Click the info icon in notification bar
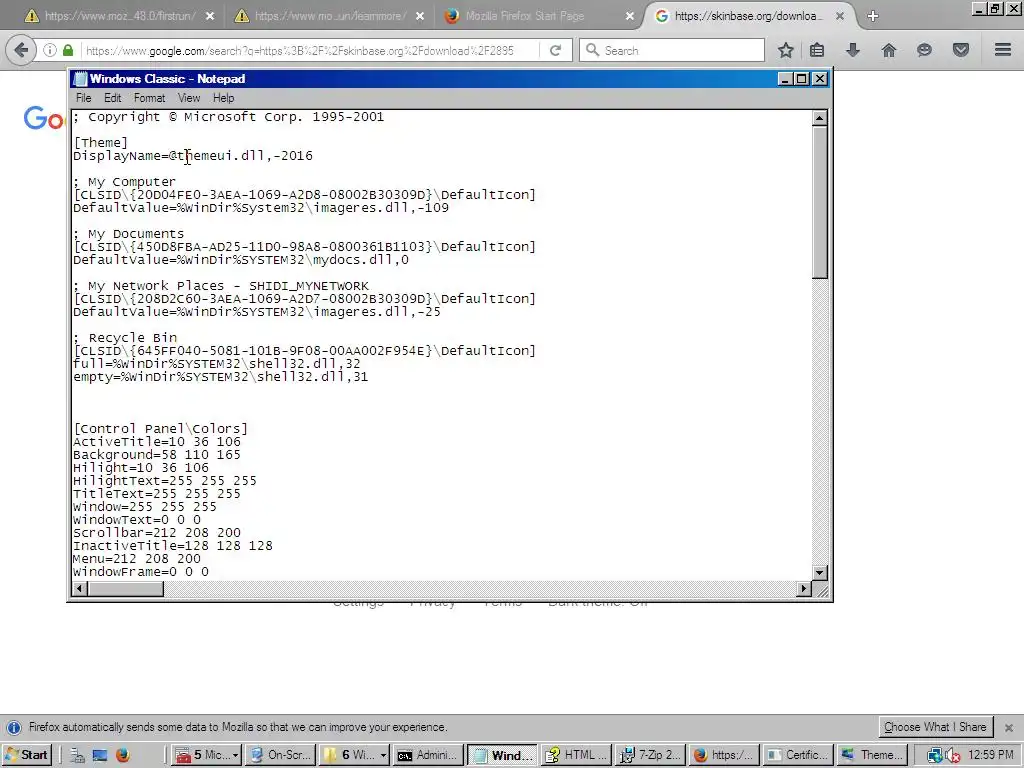Image resolution: width=1024 pixels, height=768 pixels. point(13,728)
